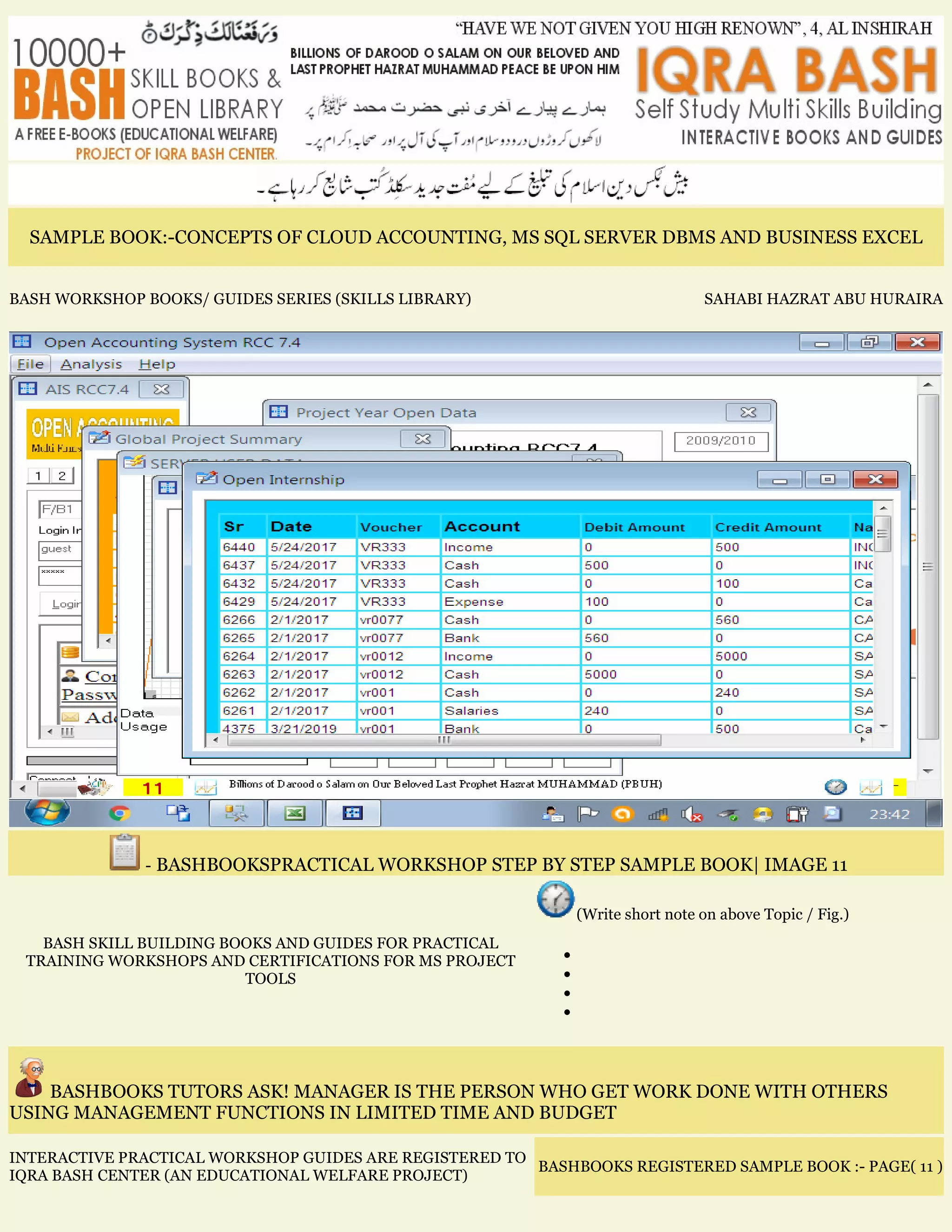Screen dimensions: 952x1232
Task: Click the guest username field
Action: click(61, 550)
